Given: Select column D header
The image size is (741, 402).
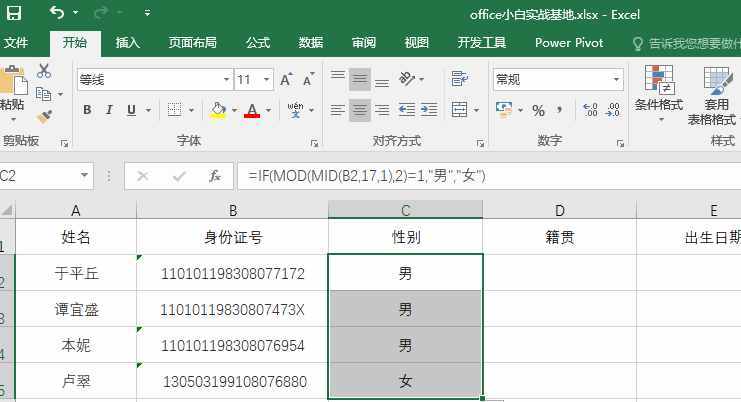Looking at the screenshot, I should (560, 210).
